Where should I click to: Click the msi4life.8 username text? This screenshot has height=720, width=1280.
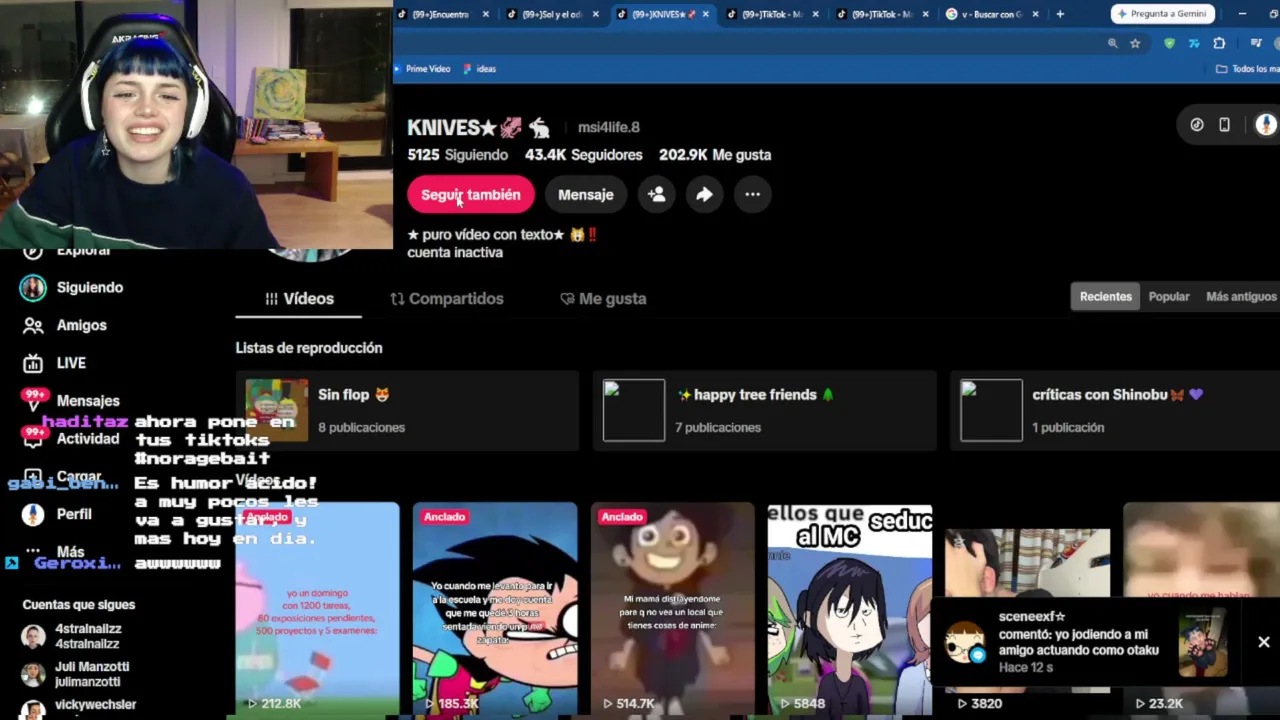click(609, 128)
